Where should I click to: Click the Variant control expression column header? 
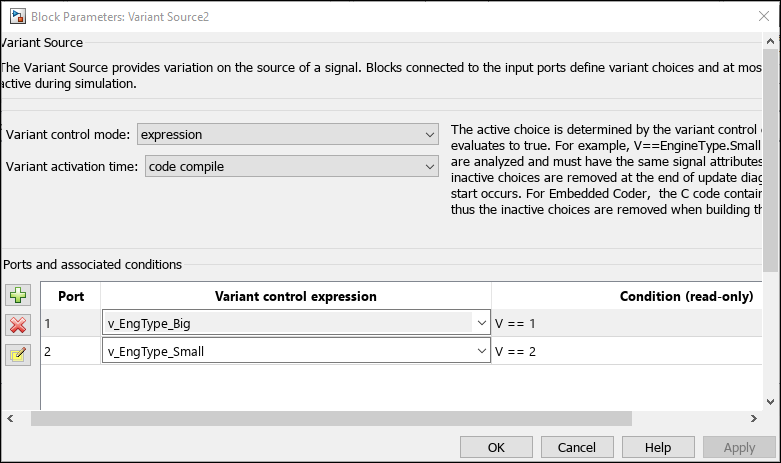tap(296, 296)
